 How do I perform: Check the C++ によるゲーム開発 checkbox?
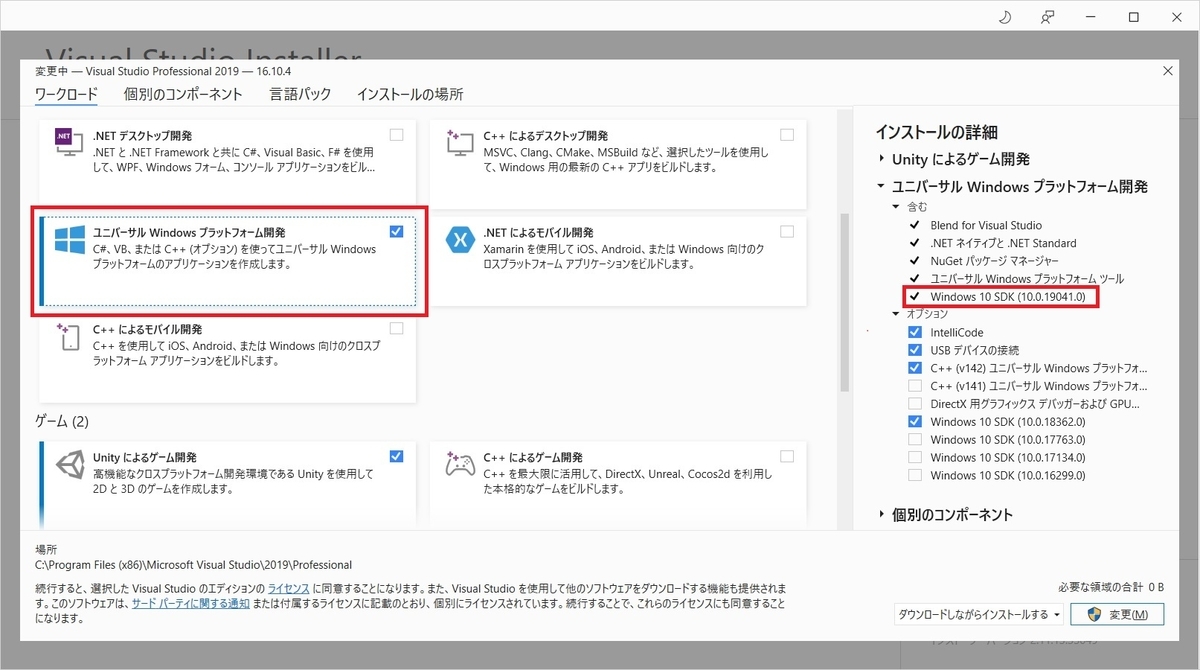click(x=787, y=456)
